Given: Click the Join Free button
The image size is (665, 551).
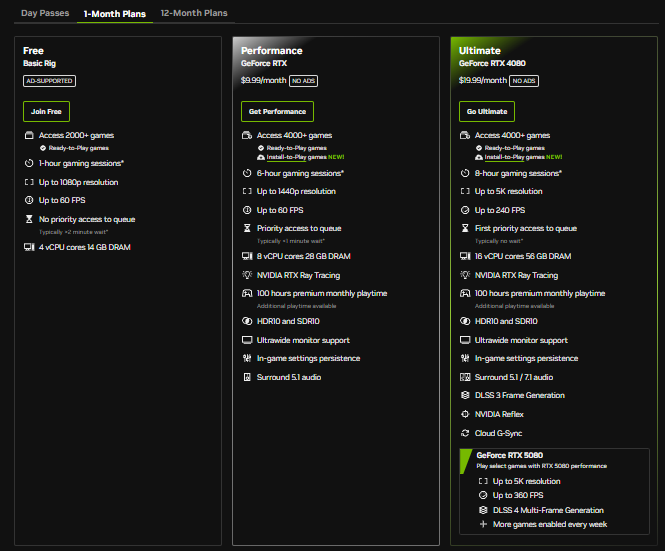Looking at the screenshot, I should [46, 112].
